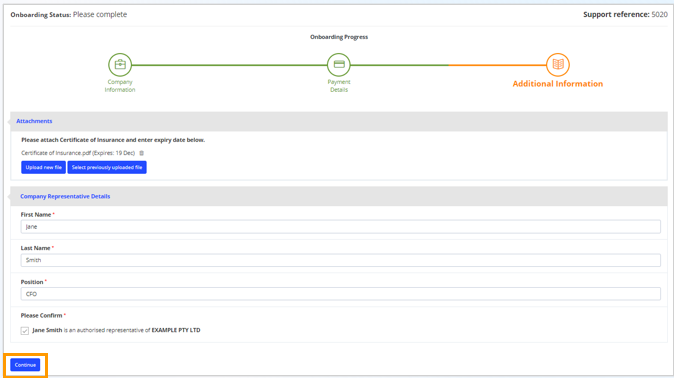Click the 'Onboarding Status: Please complete' text
Viewport: 674px width, 378px height.
[69, 14]
